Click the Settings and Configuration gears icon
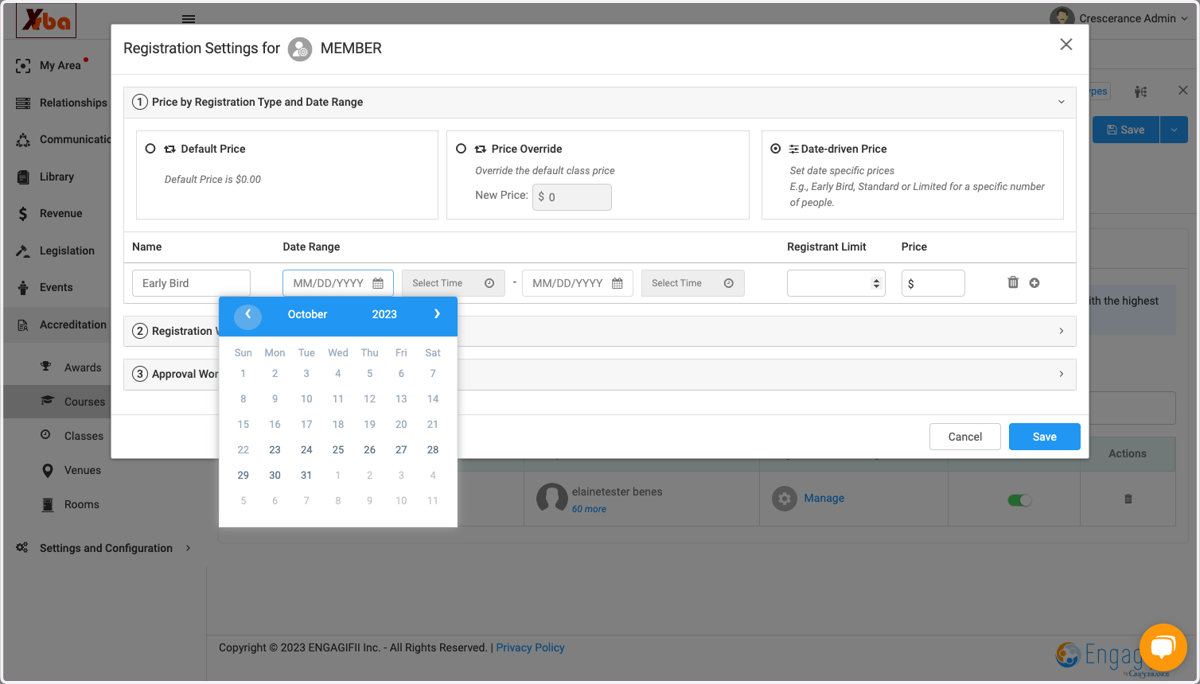1200x684 pixels. tap(23, 548)
